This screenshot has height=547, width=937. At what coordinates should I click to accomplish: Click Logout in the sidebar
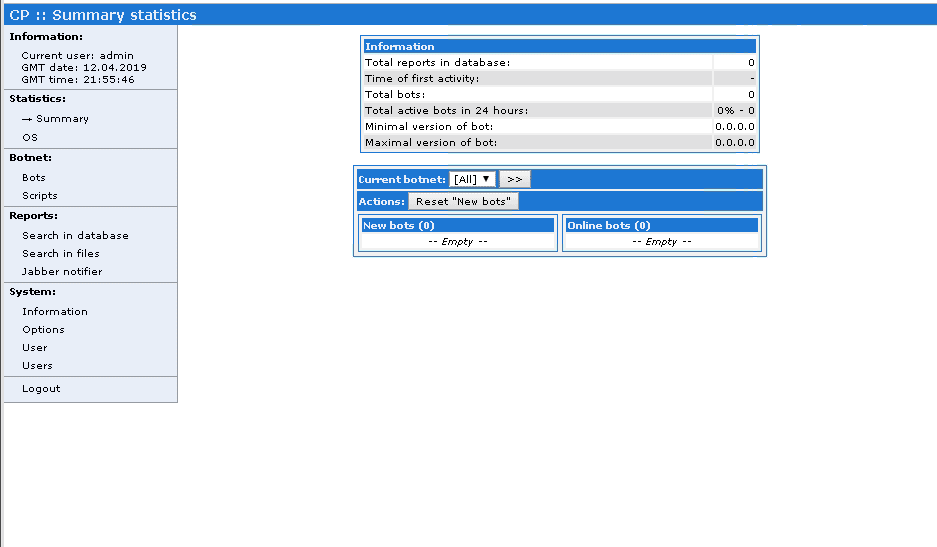pos(41,389)
